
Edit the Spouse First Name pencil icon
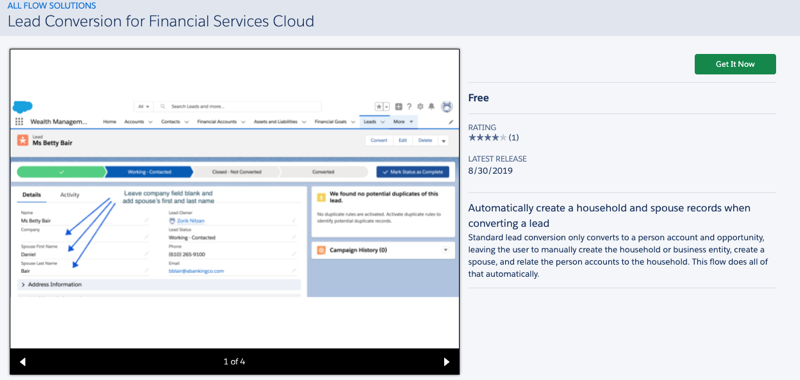click(146, 254)
